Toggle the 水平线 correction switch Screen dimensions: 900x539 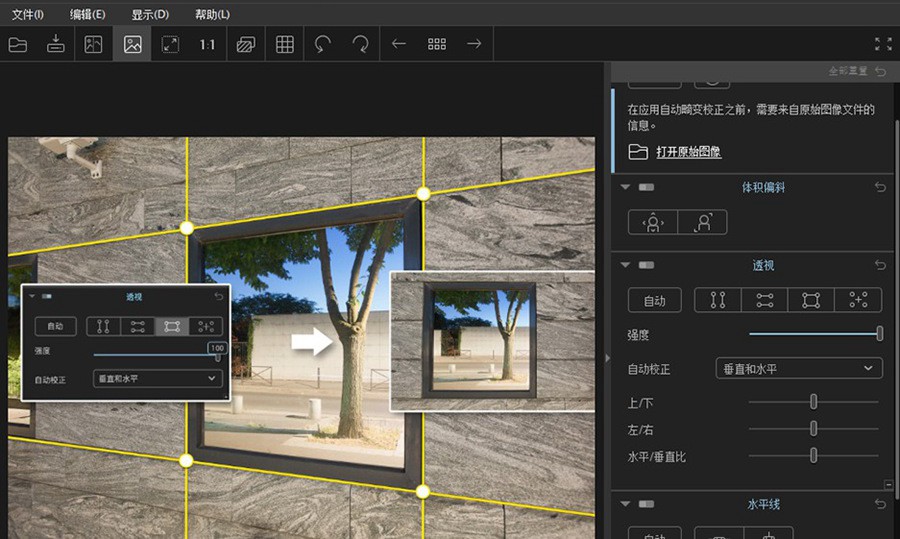[646, 504]
